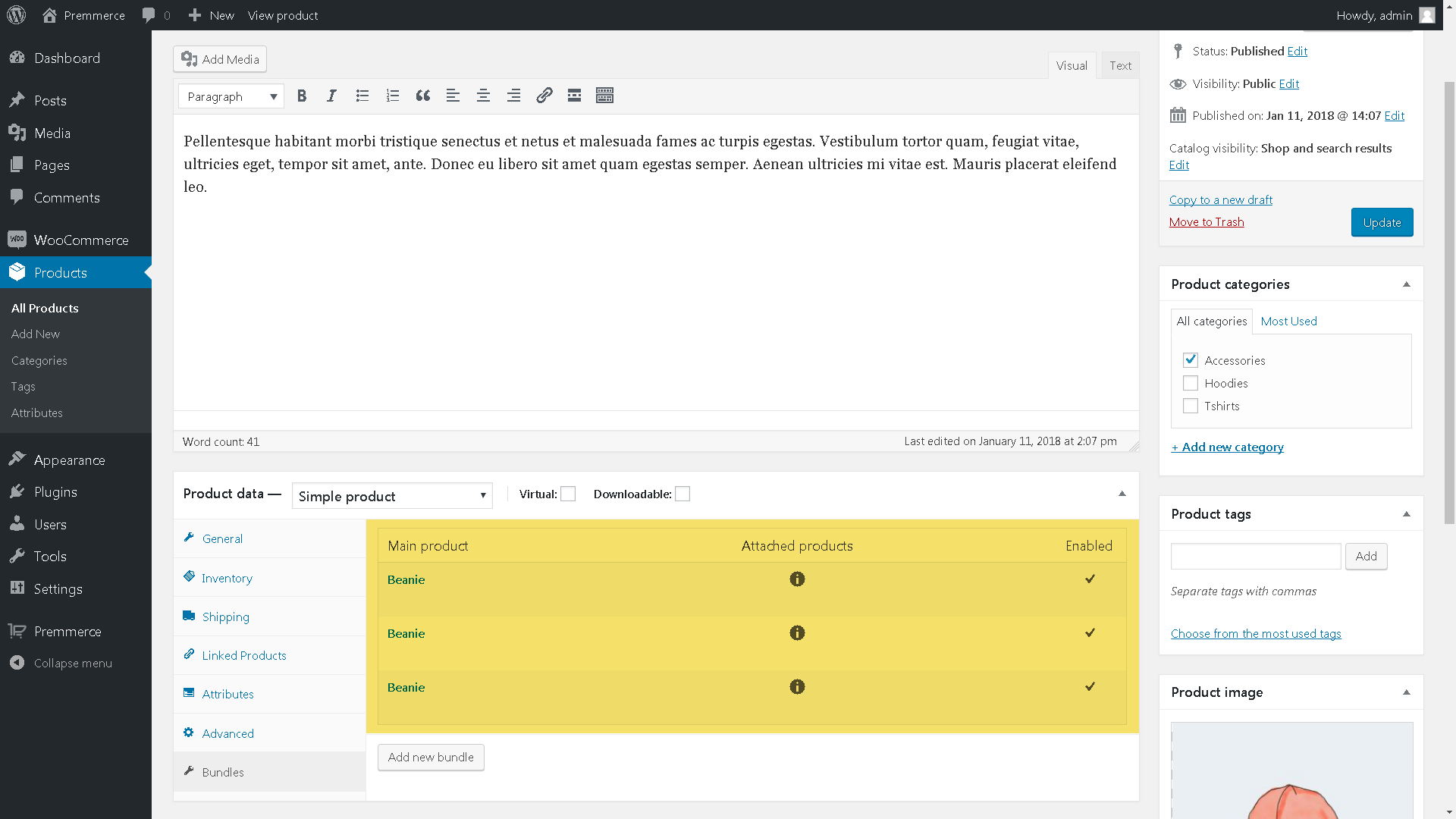Edit the Published on date
The height and width of the screenshot is (819, 1456).
click(1395, 116)
